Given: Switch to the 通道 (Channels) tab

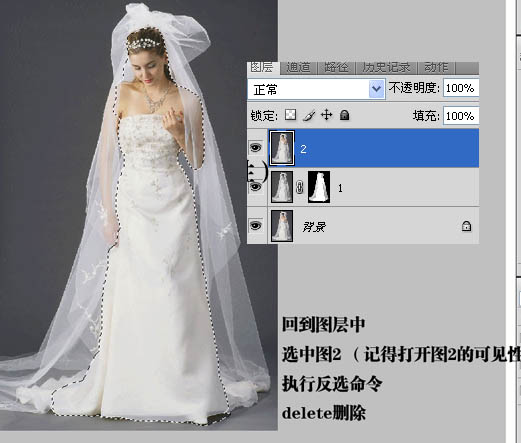Looking at the screenshot, I should tap(298, 68).
